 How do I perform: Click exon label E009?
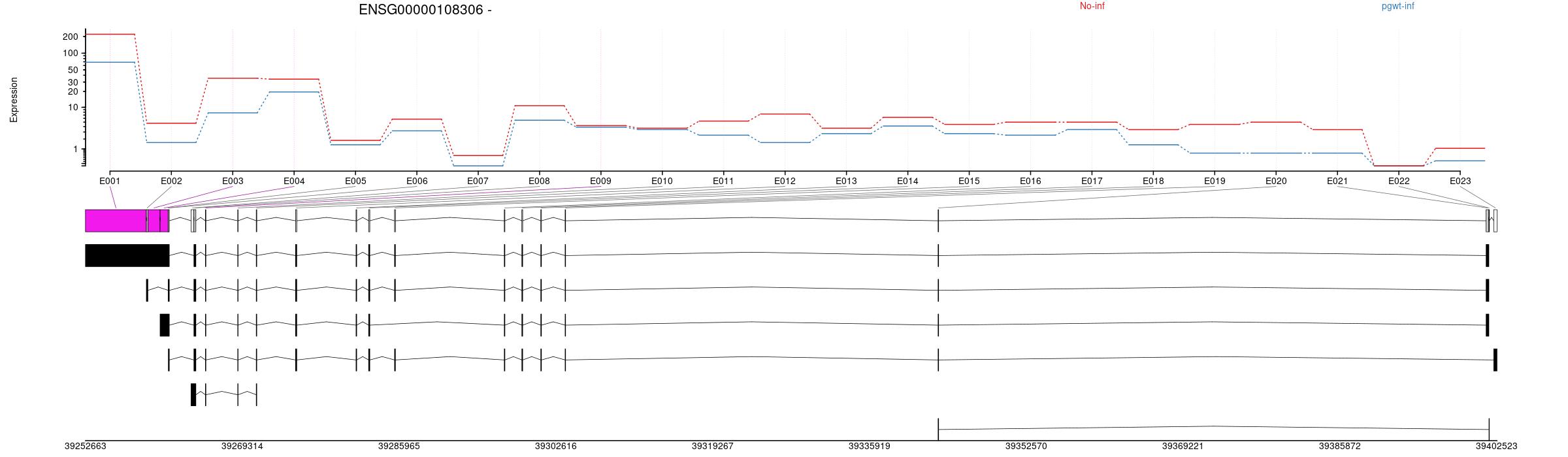coord(600,181)
